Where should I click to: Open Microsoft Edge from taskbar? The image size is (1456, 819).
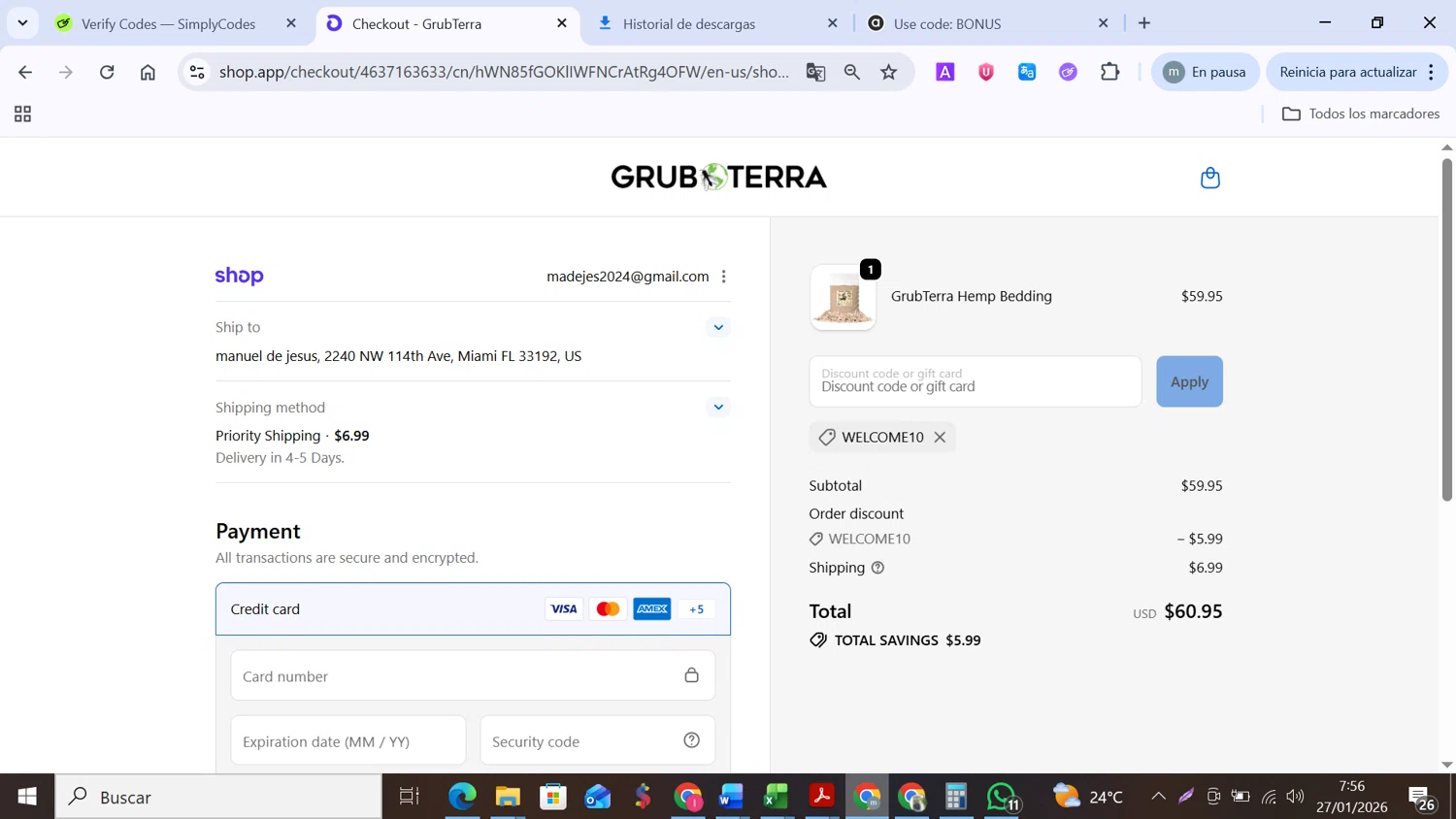[x=462, y=797]
